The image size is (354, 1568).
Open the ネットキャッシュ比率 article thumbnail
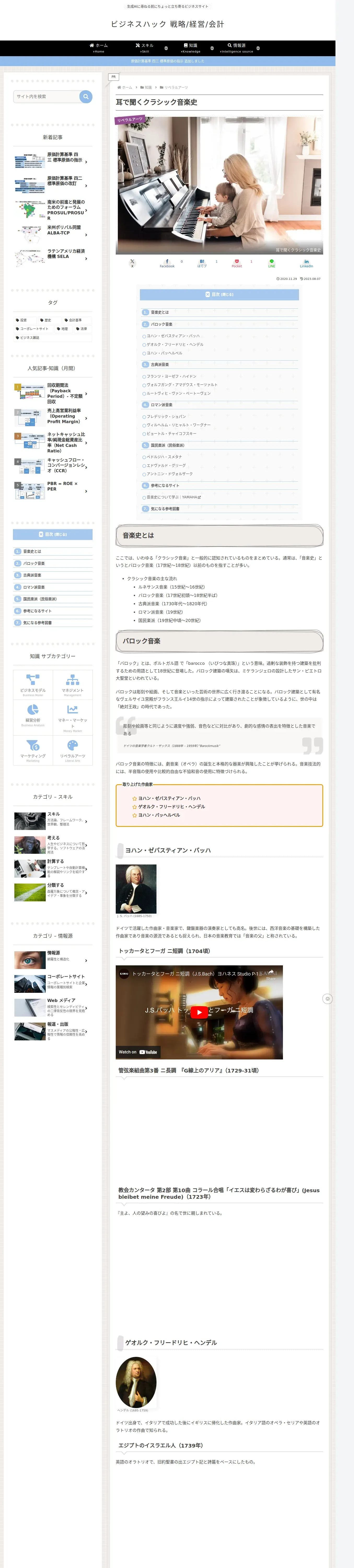[29, 442]
